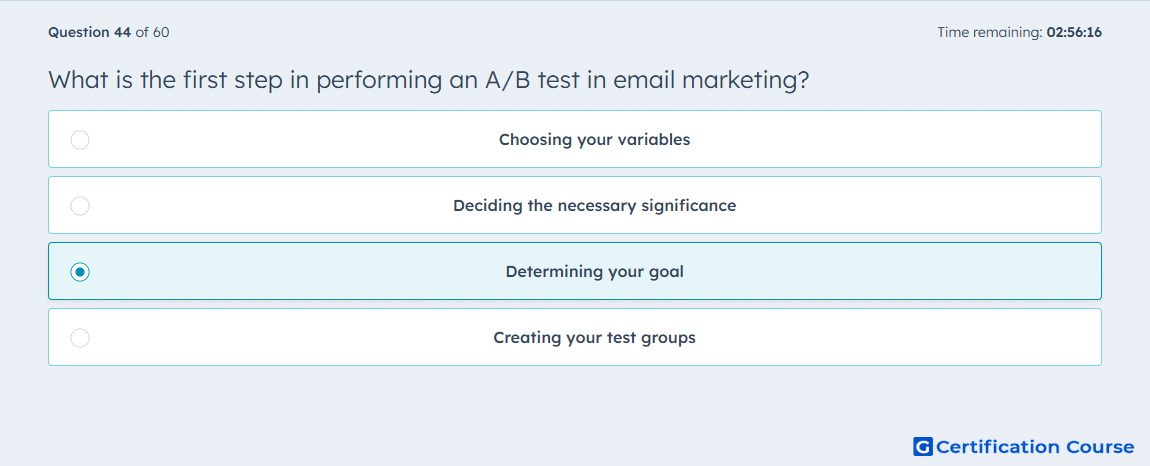Click the 'Choosing your variables' answer text
This screenshot has height=466, width=1150.
(x=594, y=139)
